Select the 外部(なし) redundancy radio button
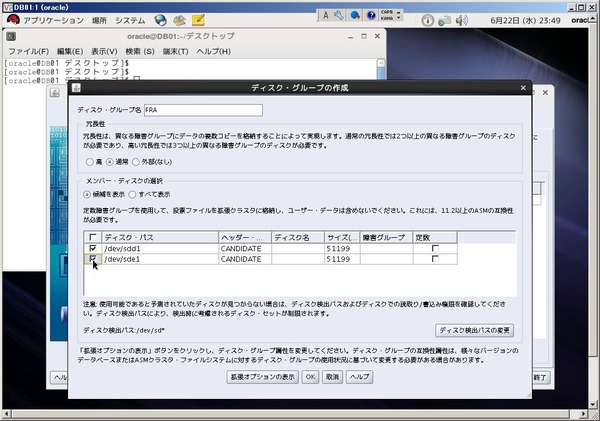 tap(135, 162)
